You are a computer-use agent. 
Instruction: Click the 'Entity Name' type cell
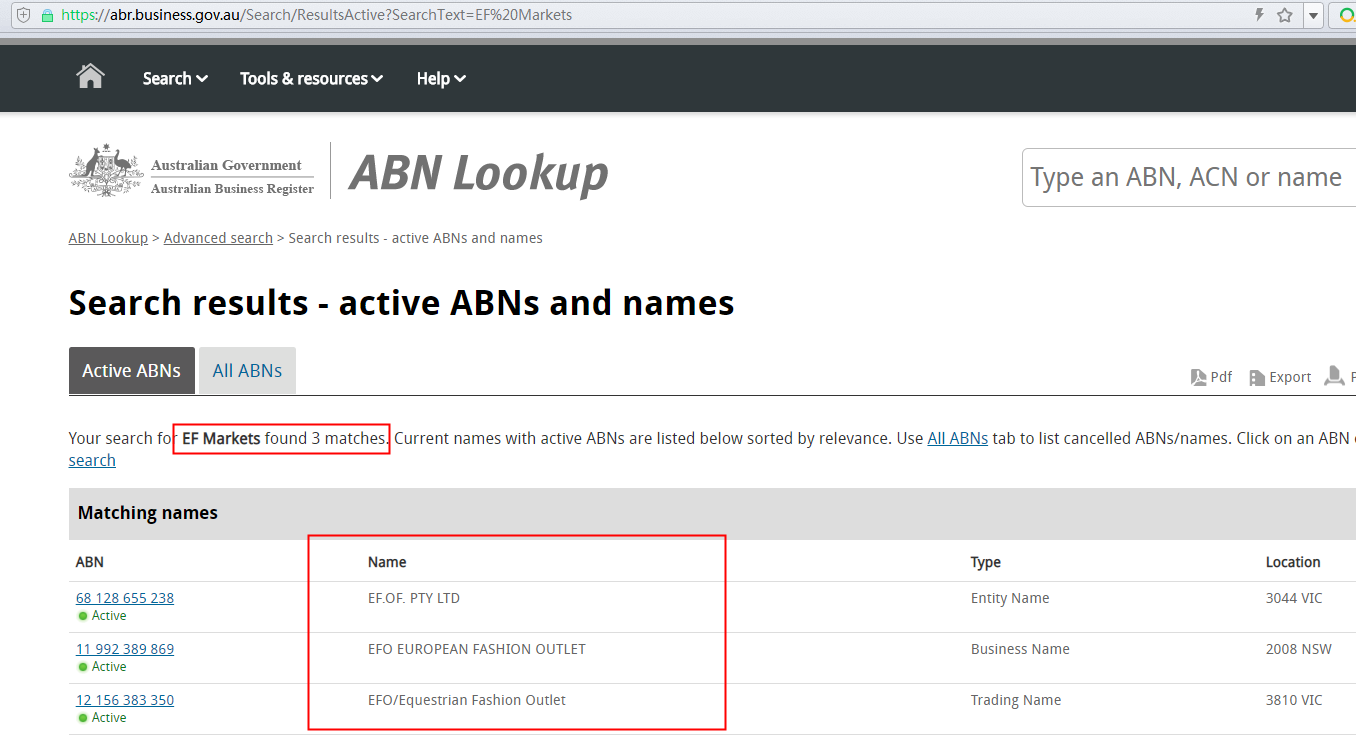(x=1010, y=598)
